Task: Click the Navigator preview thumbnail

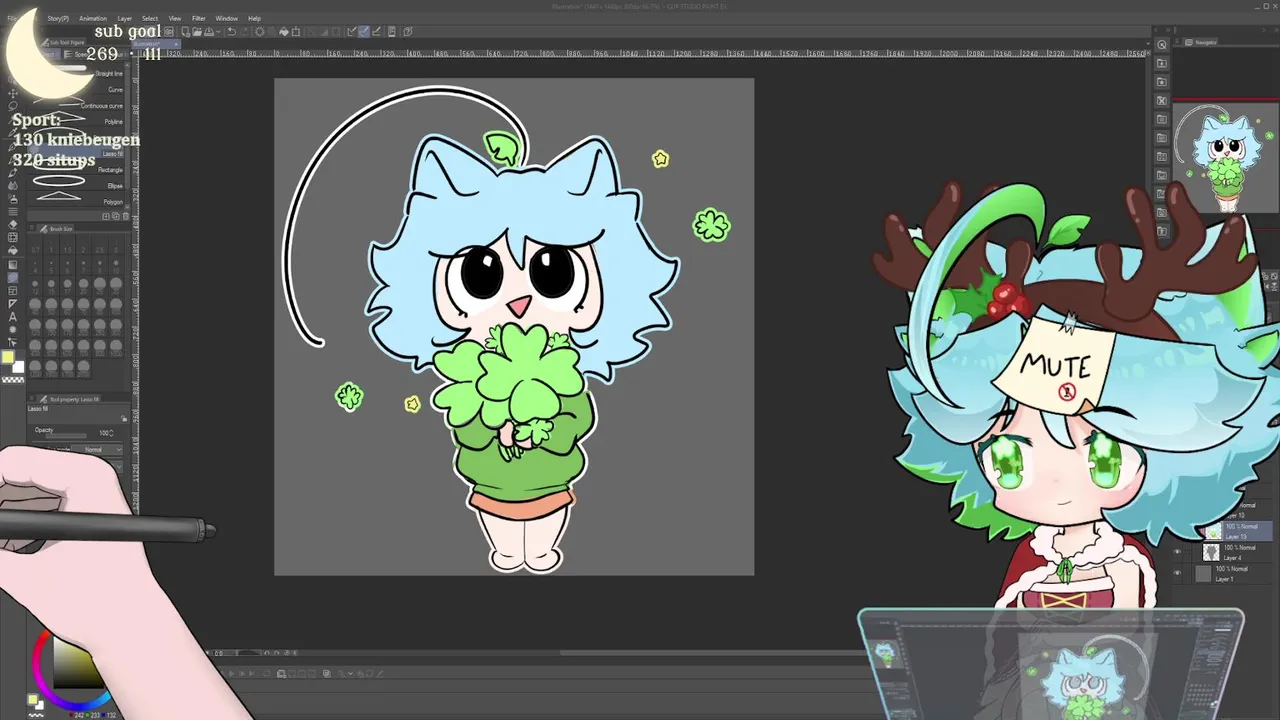Action: click(1226, 157)
